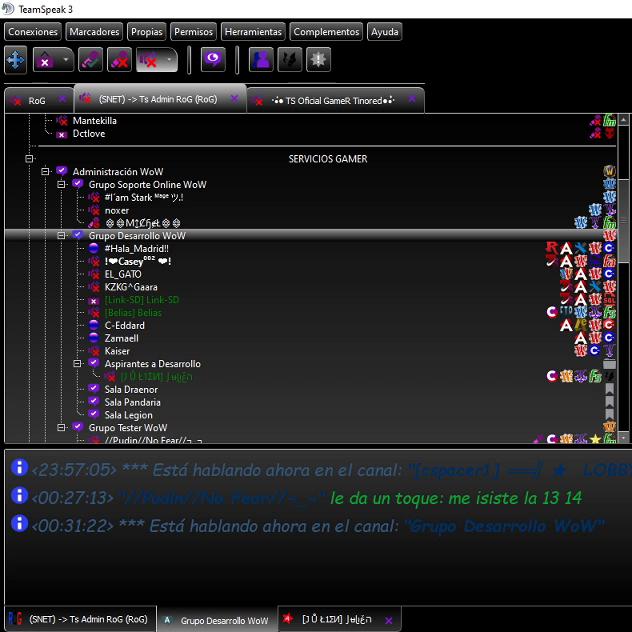
Task: Close the Julien private chat tab
Action: pyautogui.click(x=389, y=621)
